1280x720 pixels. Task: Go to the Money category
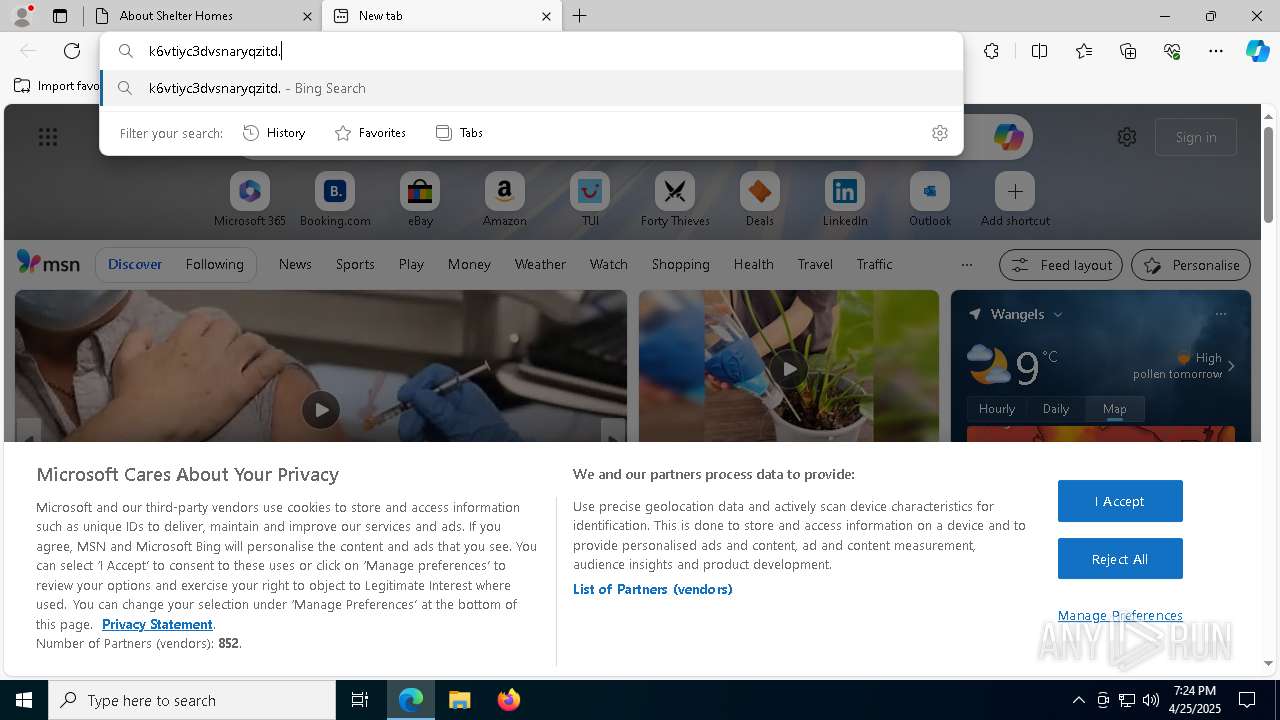(x=469, y=265)
